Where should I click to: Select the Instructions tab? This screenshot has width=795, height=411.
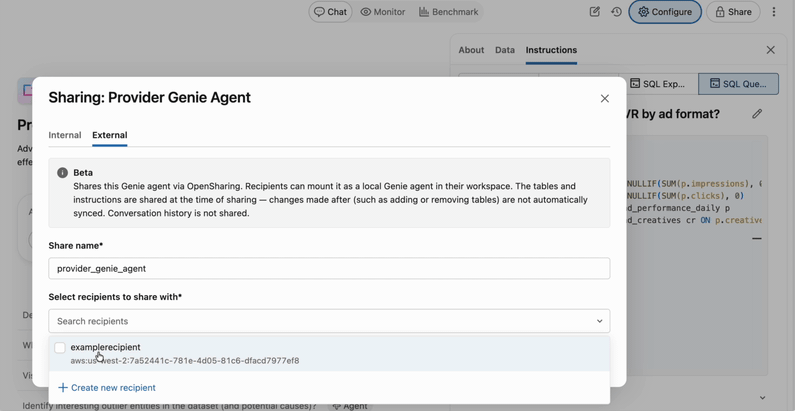(551, 50)
